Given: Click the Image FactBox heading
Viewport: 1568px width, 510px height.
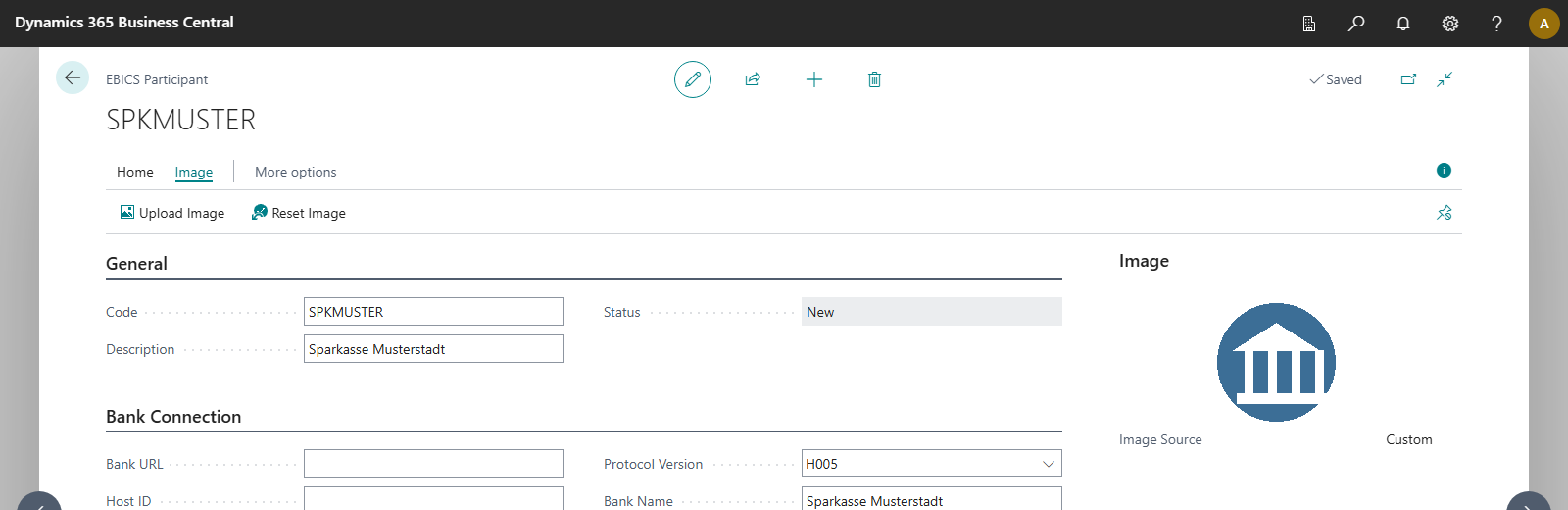Looking at the screenshot, I should pos(1144,261).
